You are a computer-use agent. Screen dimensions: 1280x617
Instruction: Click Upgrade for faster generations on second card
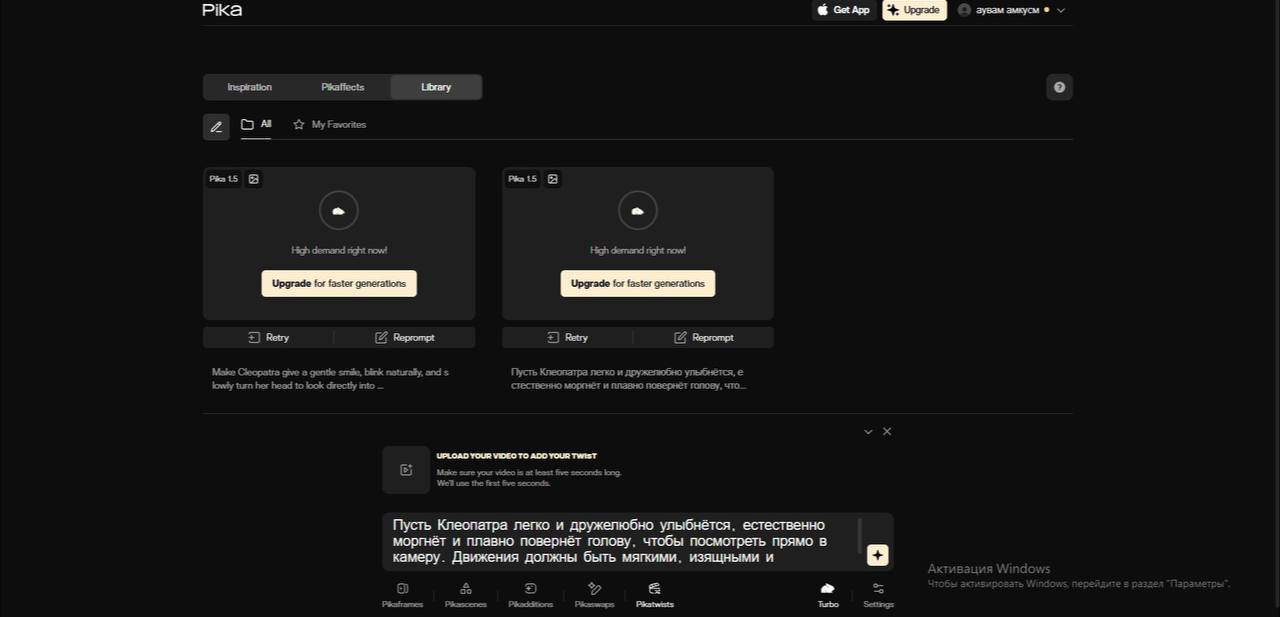638,283
